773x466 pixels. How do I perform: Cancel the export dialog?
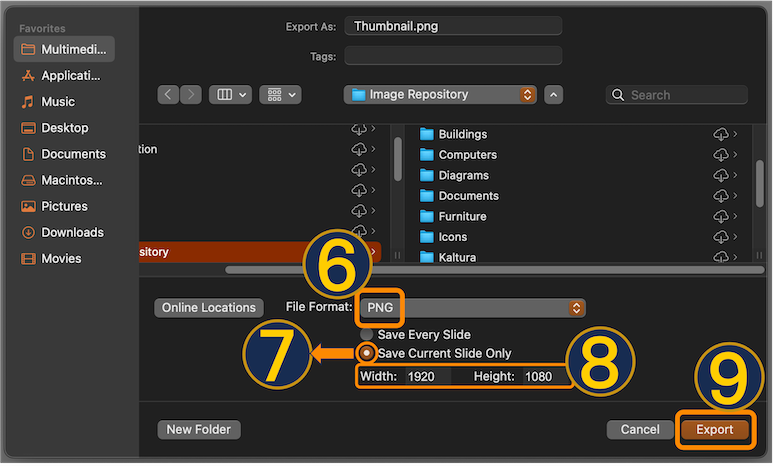(x=640, y=430)
